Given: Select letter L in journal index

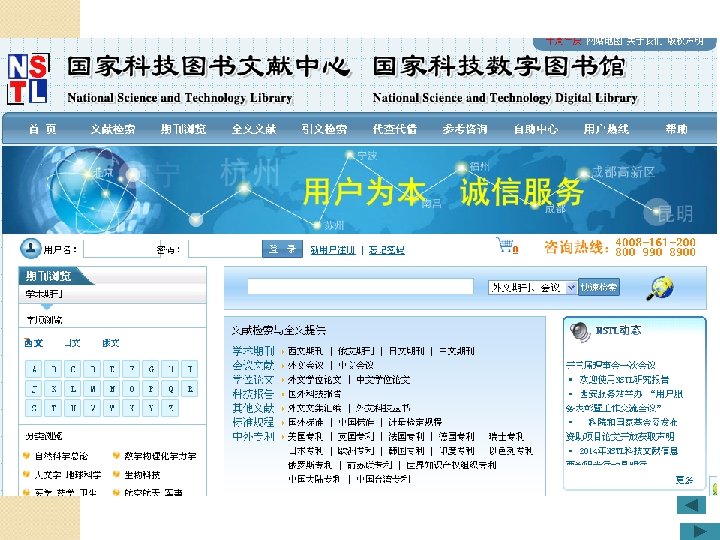Looking at the screenshot, I should coord(73,389).
